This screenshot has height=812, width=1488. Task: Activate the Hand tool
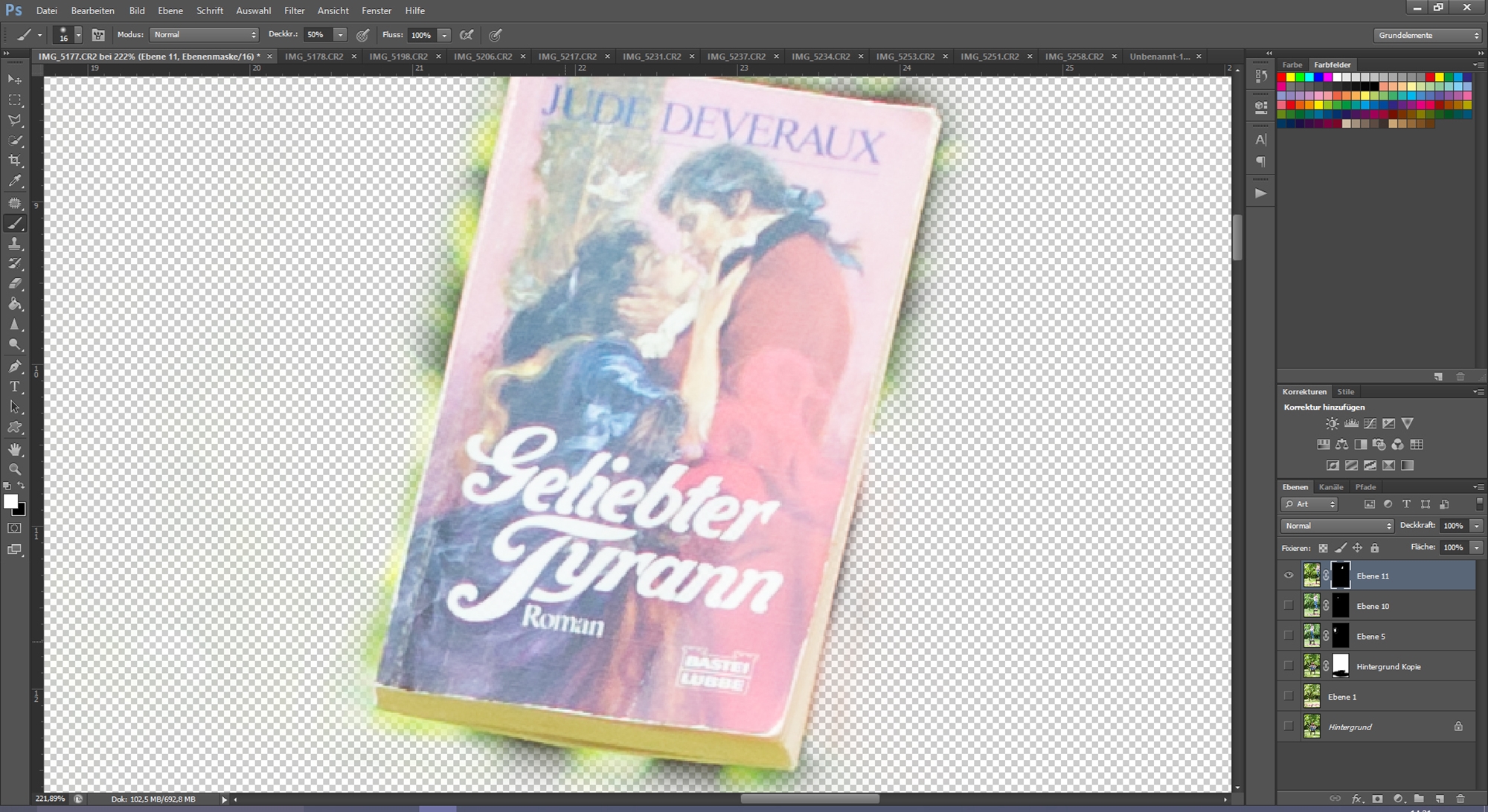tap(15, 449)
